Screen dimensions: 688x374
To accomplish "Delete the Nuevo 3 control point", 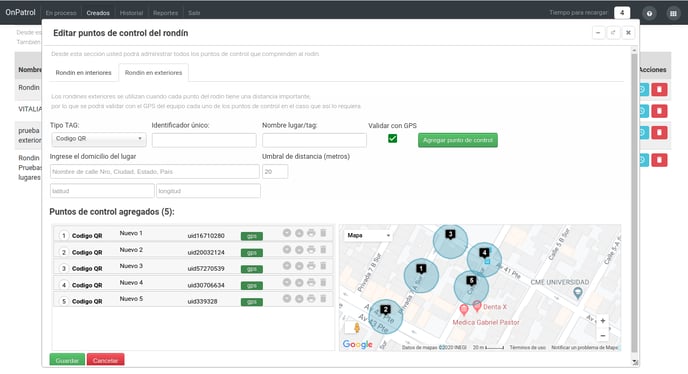I will 323,266.
